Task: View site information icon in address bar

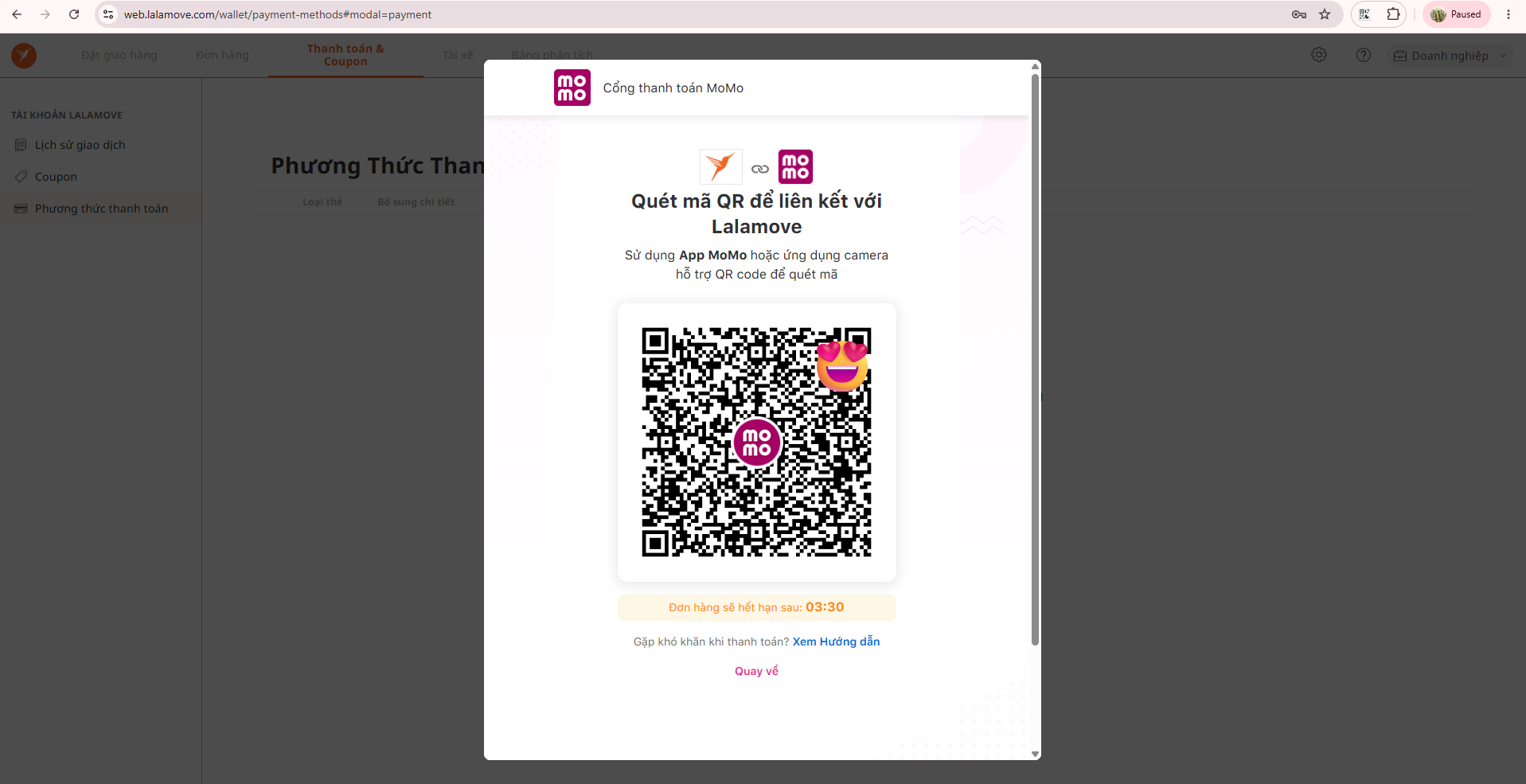Action: click(x=109, y=14)
